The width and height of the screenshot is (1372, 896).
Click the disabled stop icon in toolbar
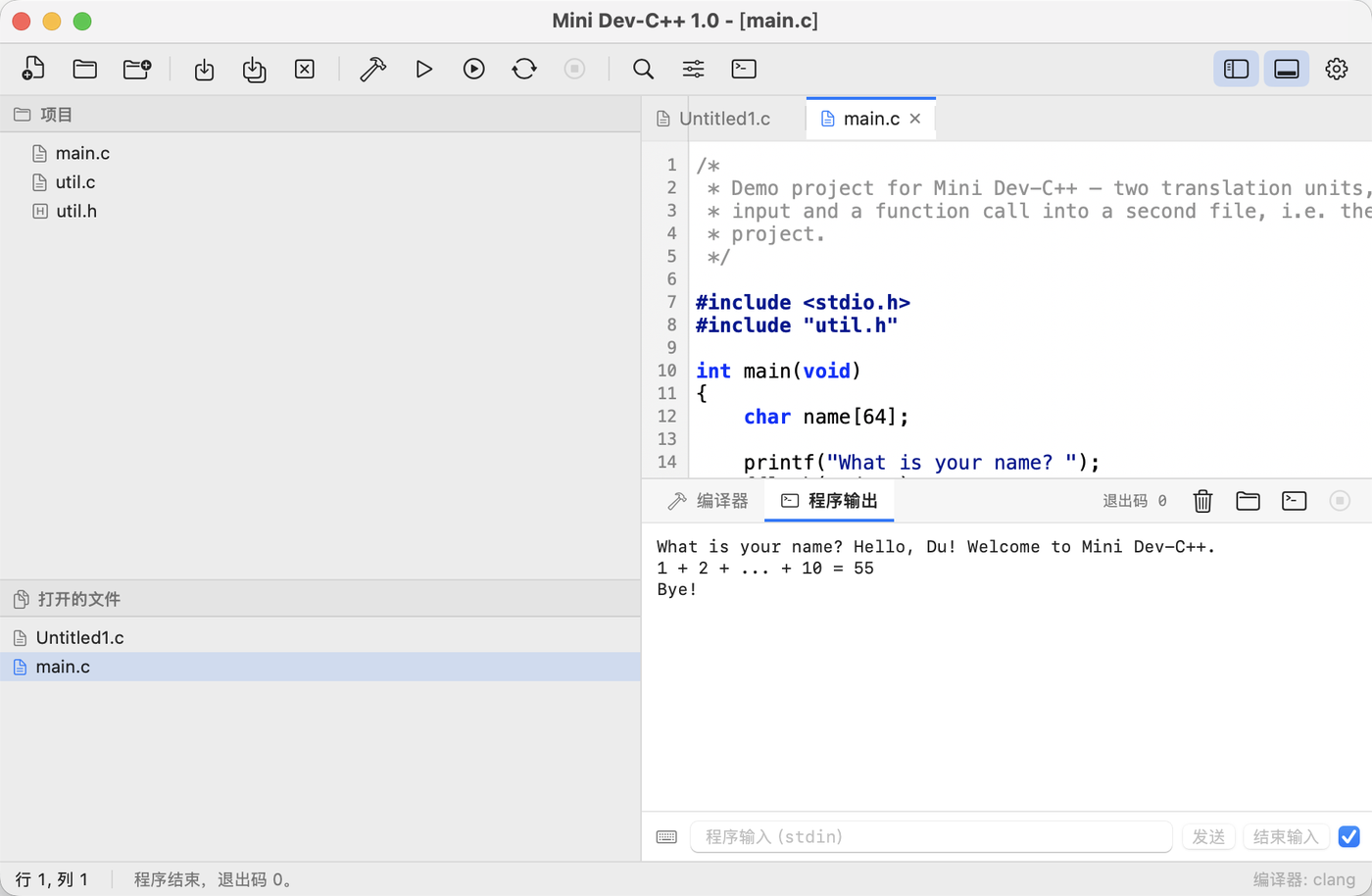coord(575,69)
